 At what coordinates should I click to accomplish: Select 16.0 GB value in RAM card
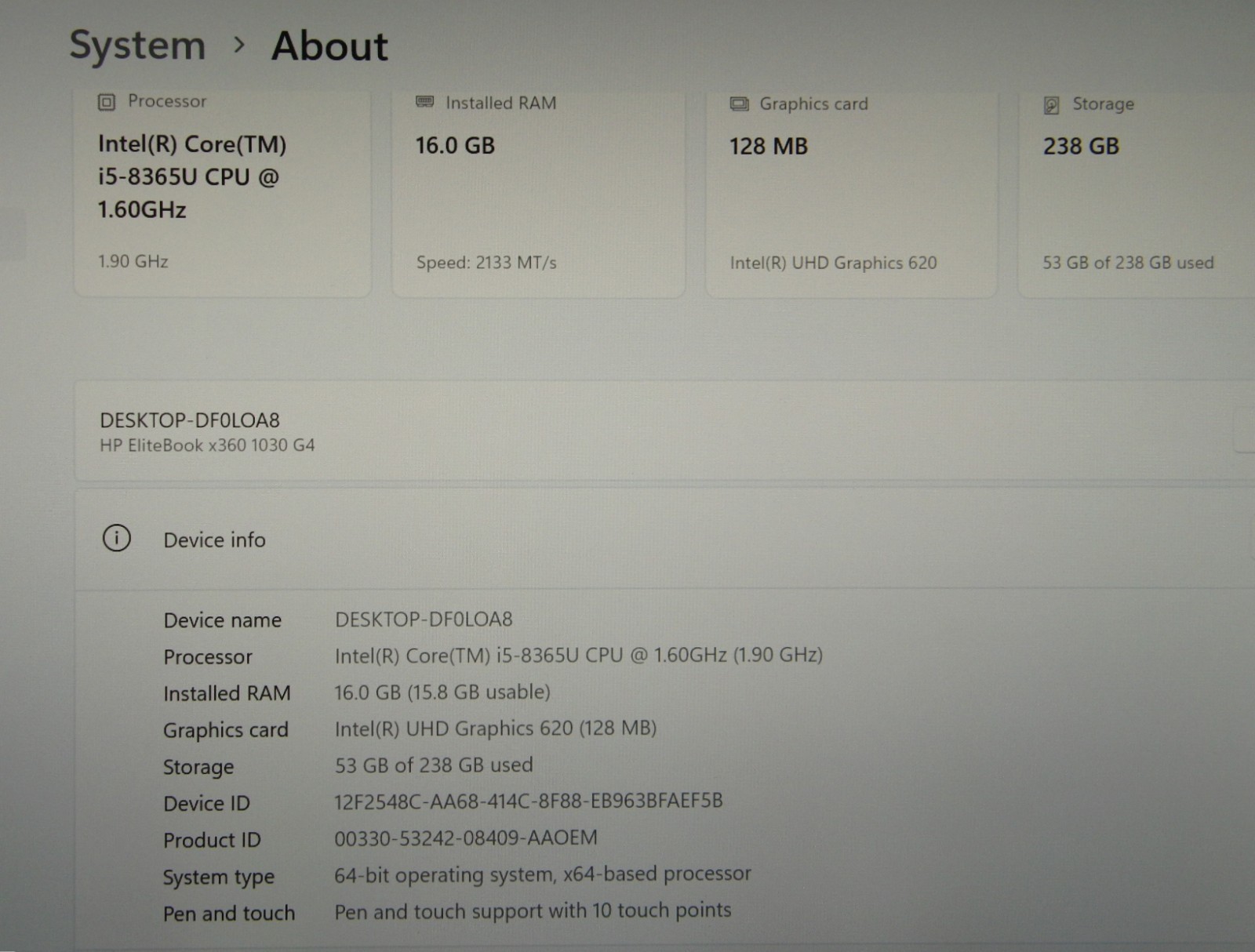[455, 146]
